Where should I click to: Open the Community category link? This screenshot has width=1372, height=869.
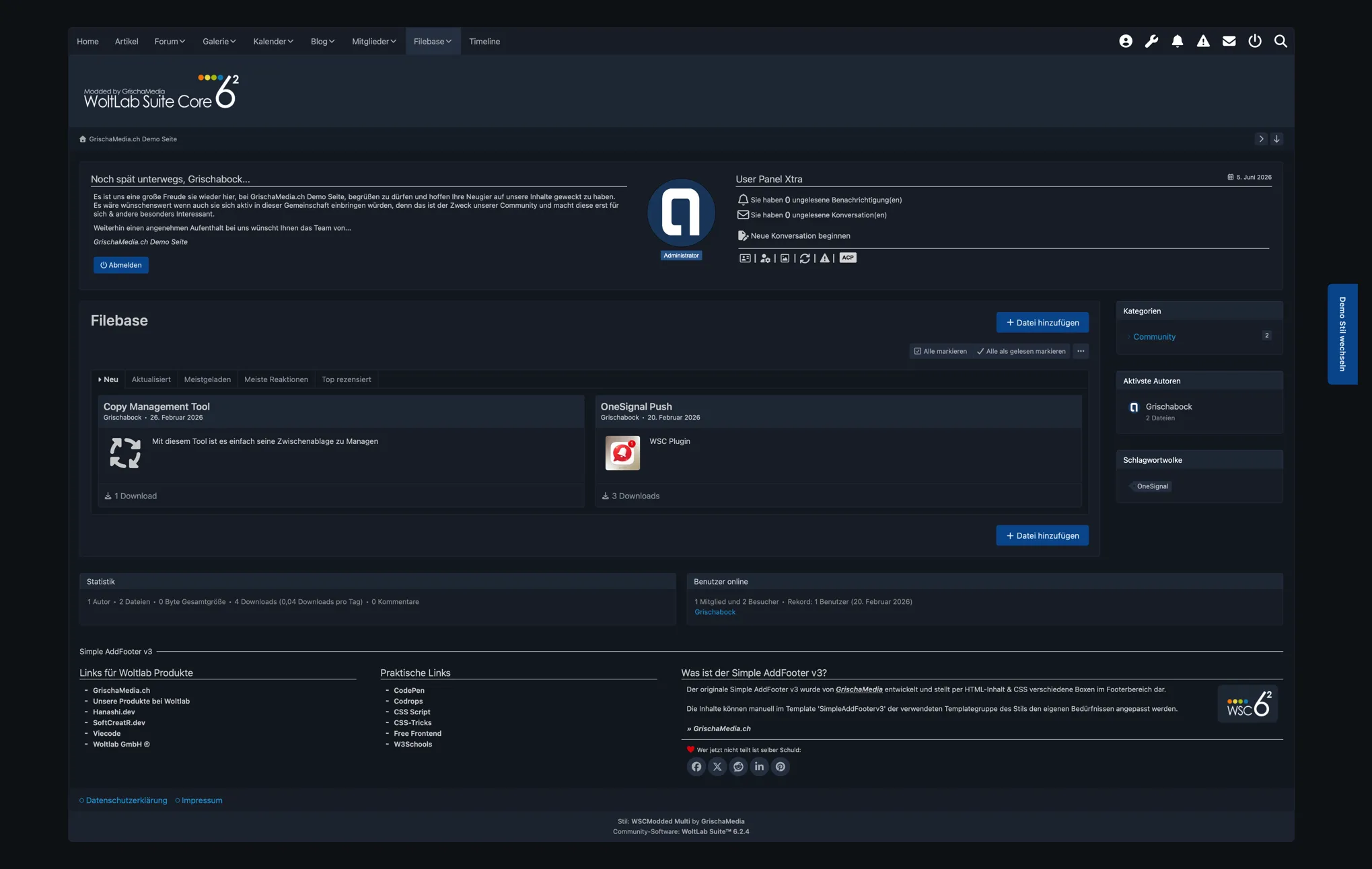(1154, 337)
